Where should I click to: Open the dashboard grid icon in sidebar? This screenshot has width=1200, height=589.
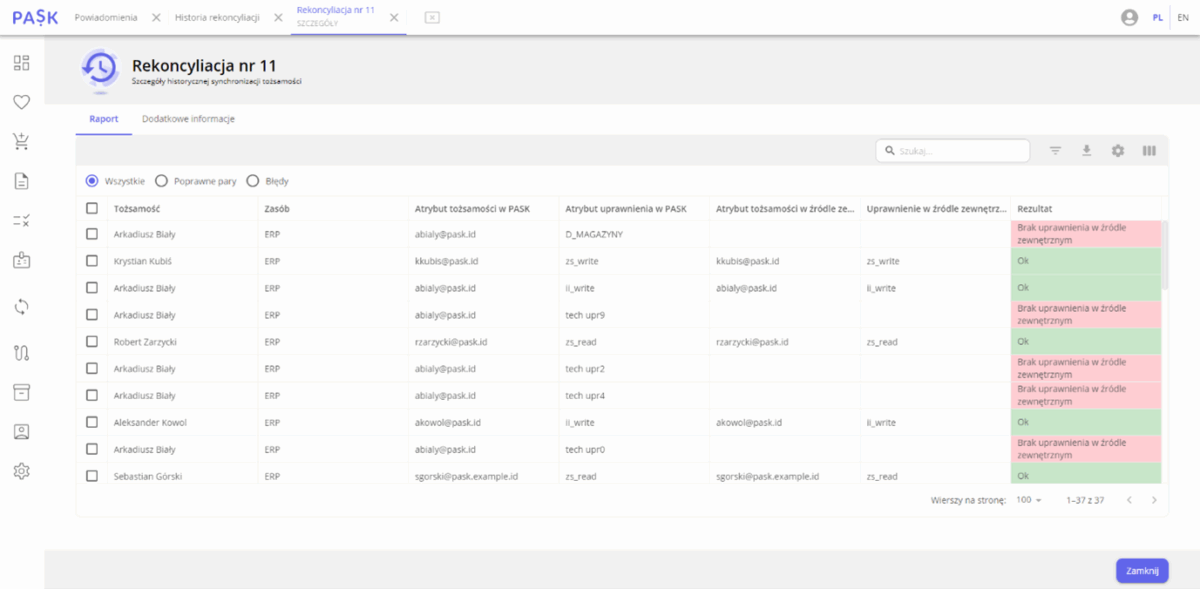[21, 63]
